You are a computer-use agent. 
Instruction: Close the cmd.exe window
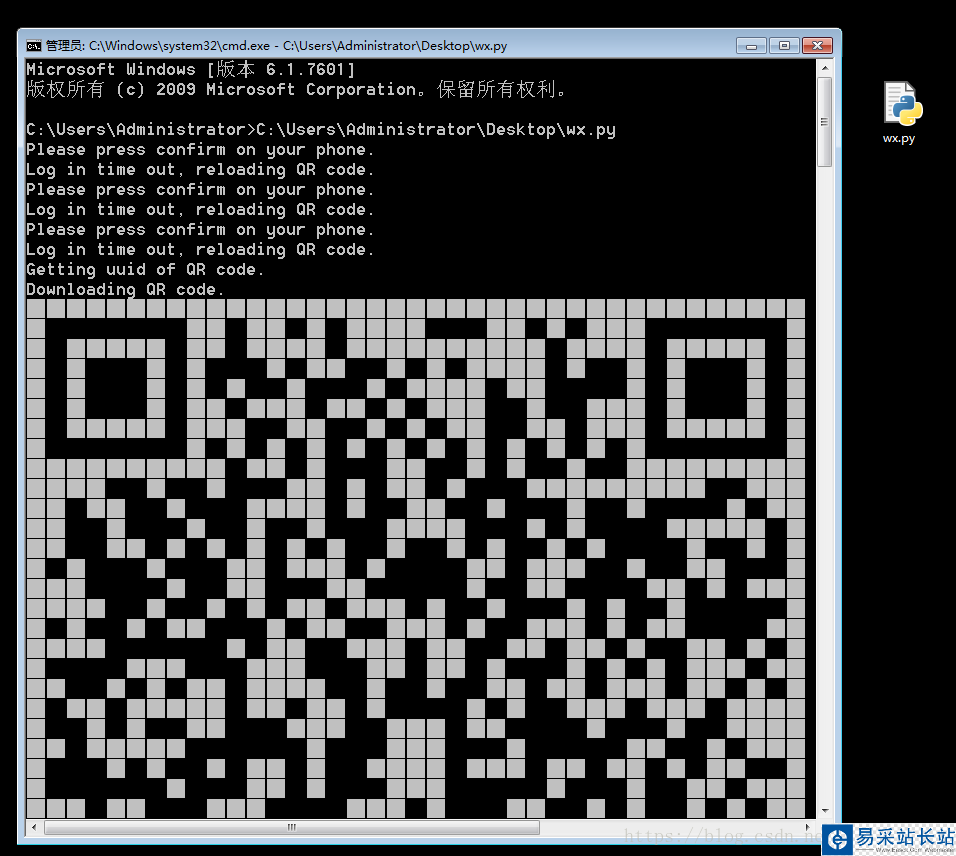pyautogui.click(x=818, y=46)
